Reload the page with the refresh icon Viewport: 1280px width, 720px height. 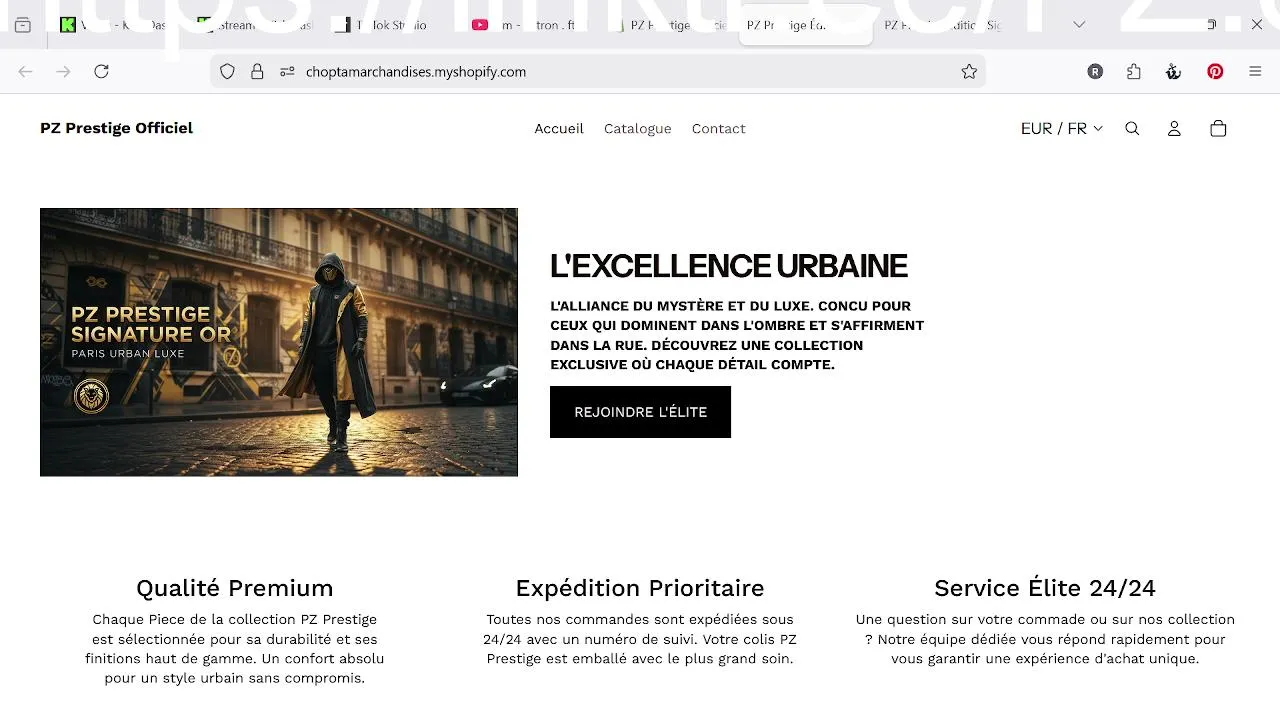point(101,71)
